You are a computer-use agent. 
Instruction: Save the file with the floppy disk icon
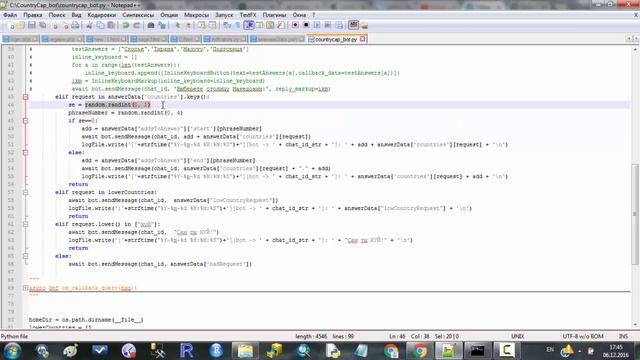tap(31, 25)
